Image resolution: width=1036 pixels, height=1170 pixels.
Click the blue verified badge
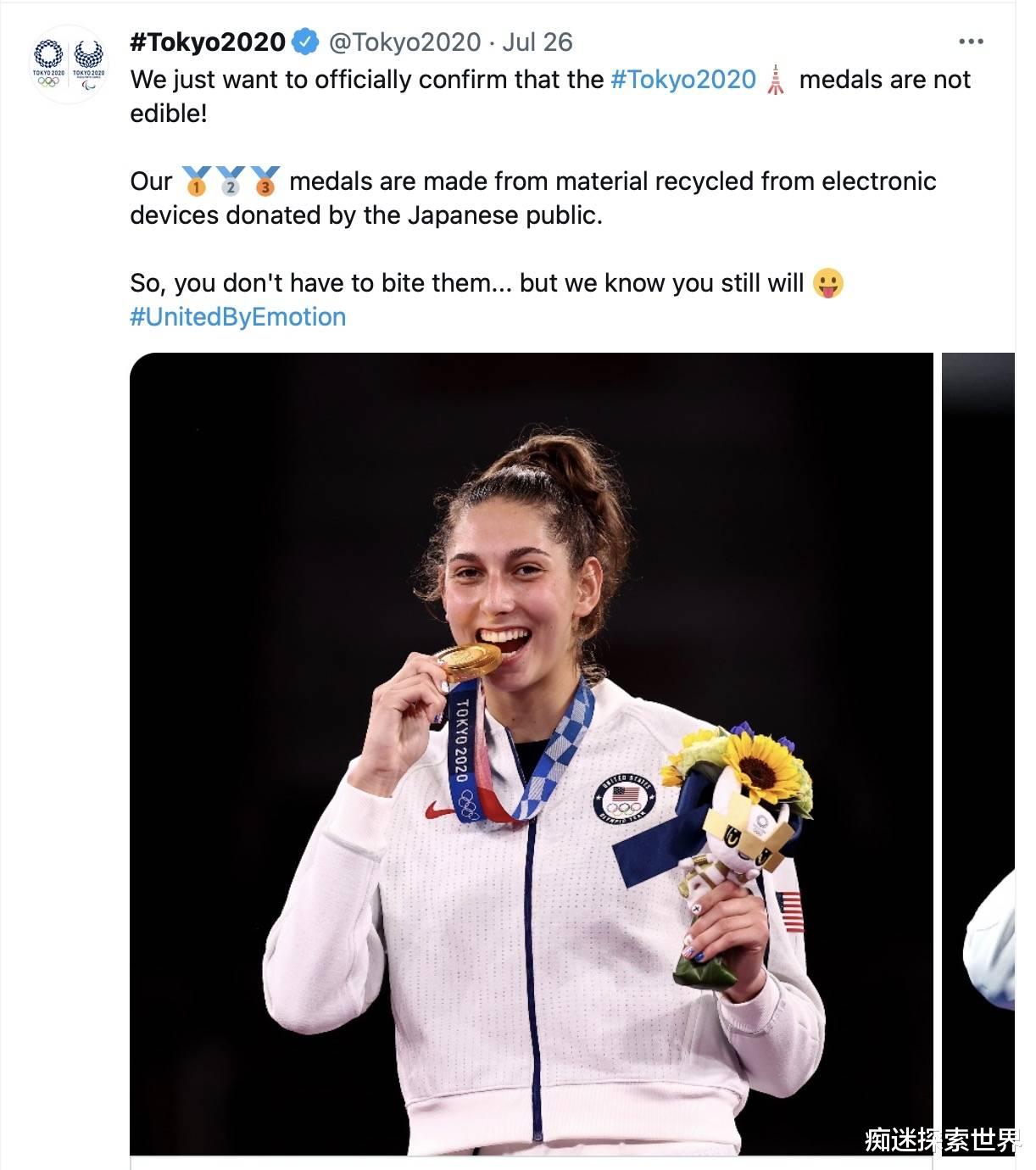point(305,42)
